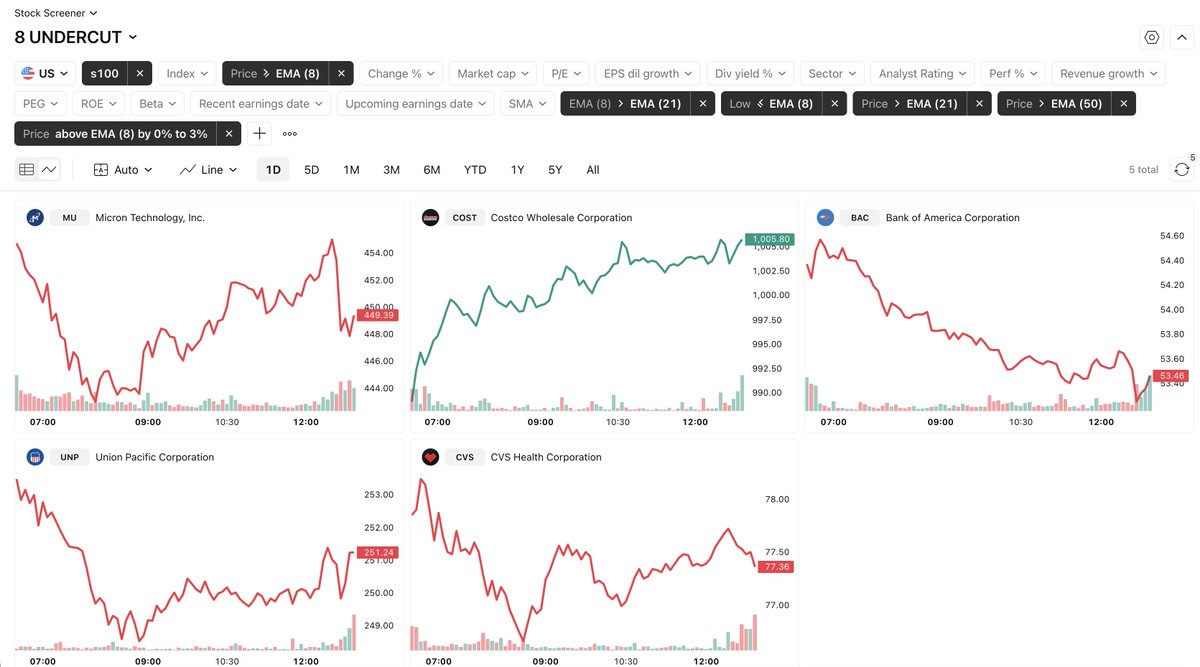This screenshot has width=1200, height=667.
Task: Remove the Low below EMA (8) filter
Action: (x=834, y=103)
